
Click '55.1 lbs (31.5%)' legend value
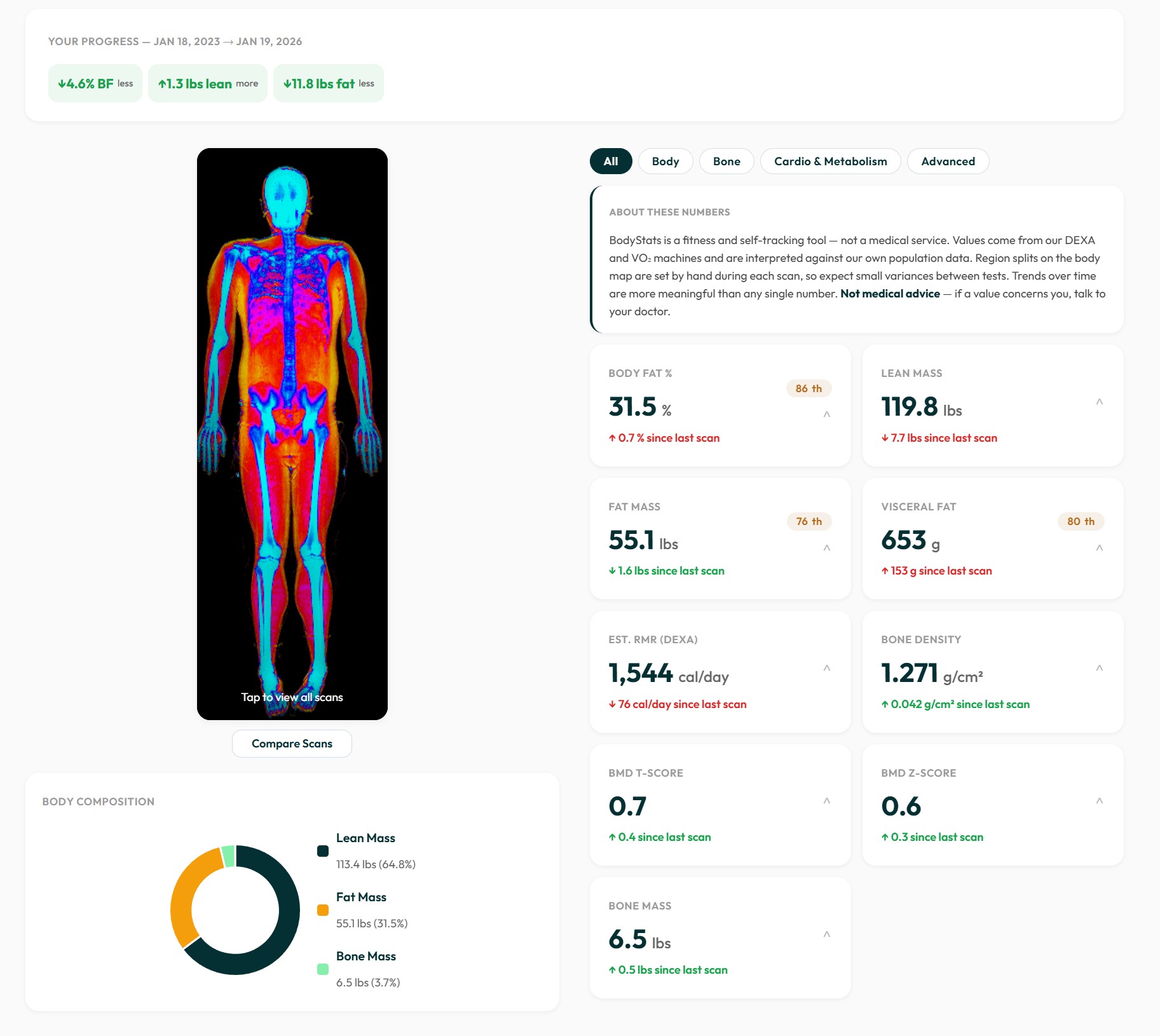(372, 924)
